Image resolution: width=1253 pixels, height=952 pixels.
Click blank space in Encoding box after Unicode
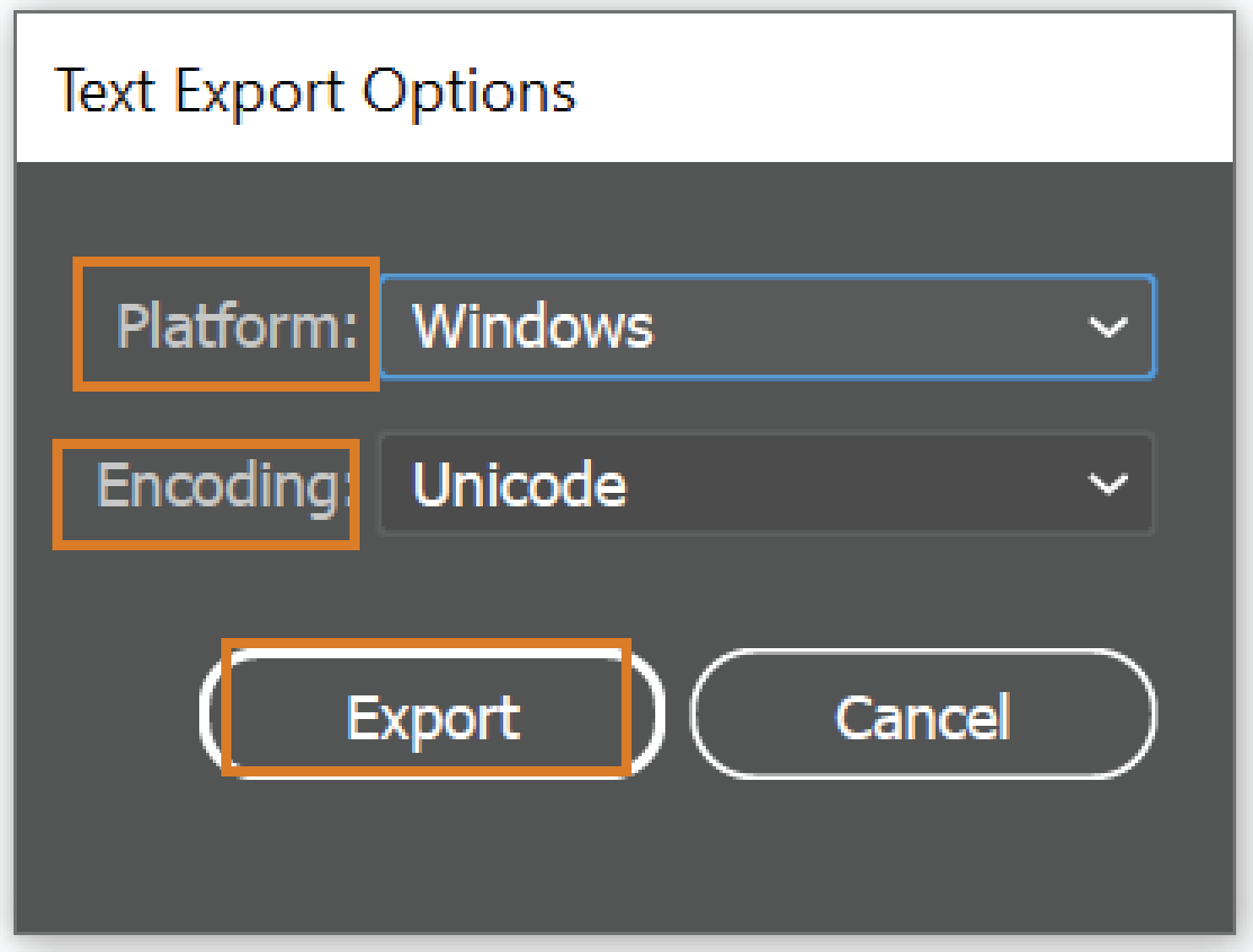coord(844,484)
